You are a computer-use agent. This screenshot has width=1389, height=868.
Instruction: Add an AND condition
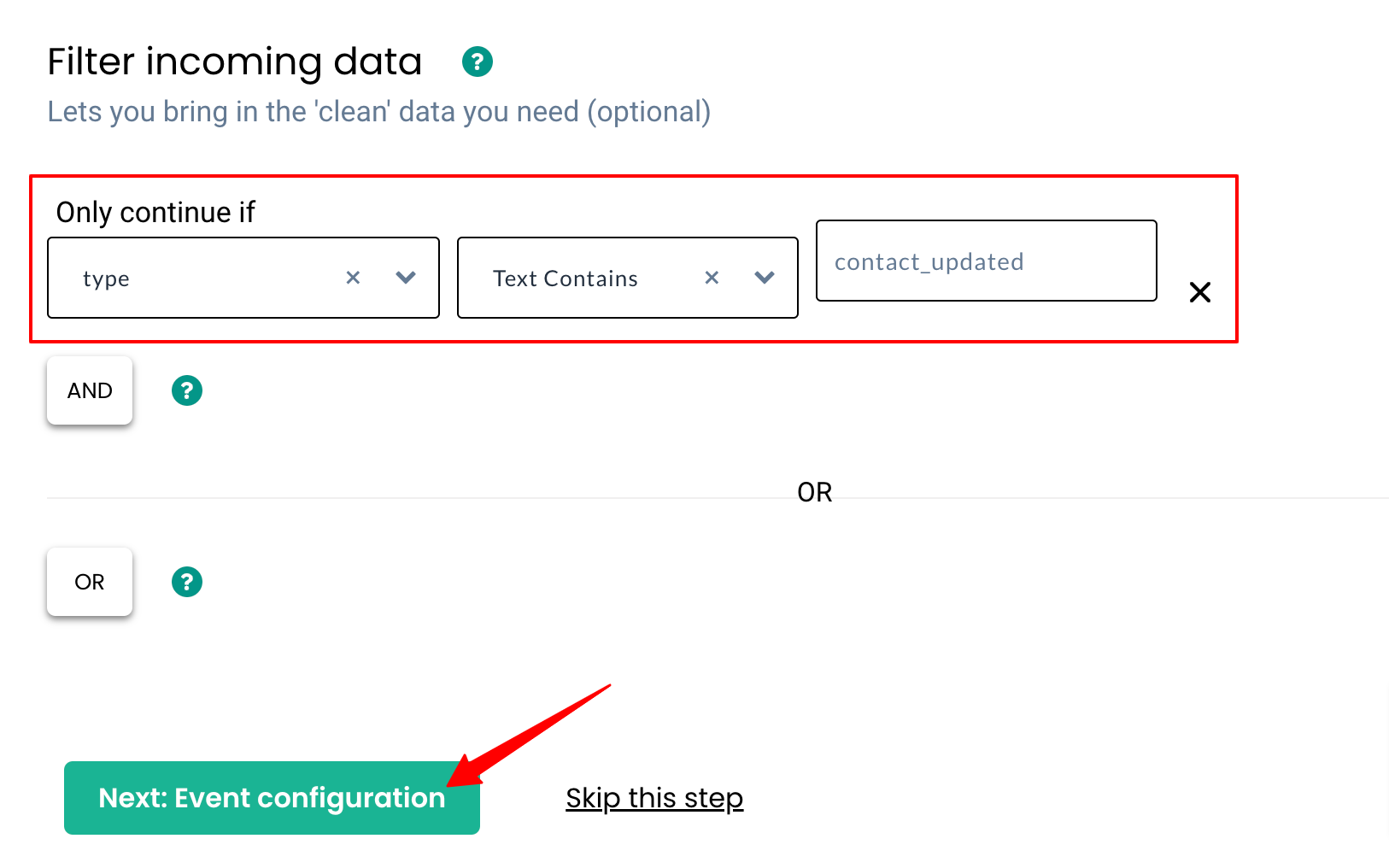(x=89, y=390)
